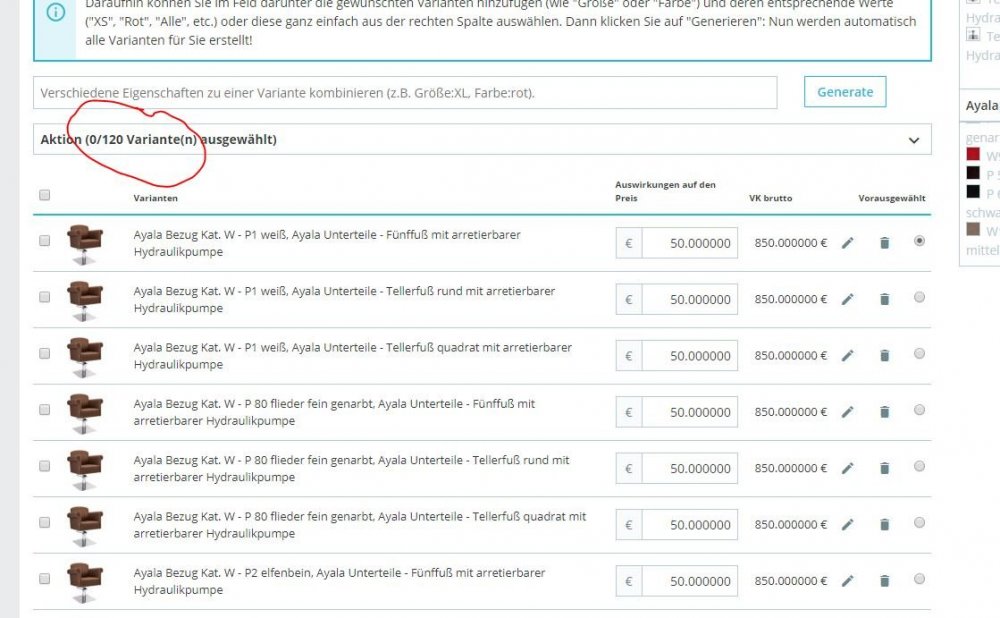Check P2 elfenbein Fünffuß variant checkbox
Viewport: 1000px width, 618px height.
click(x=45, y=578)
